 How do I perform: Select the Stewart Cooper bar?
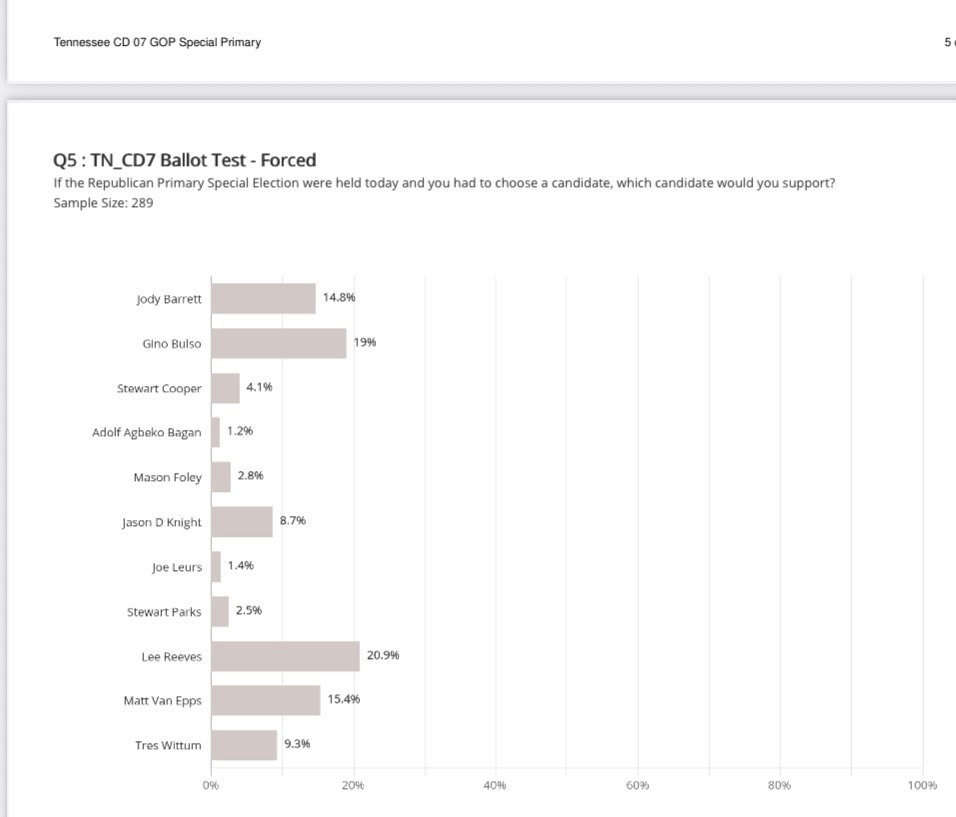click(225, 388)
